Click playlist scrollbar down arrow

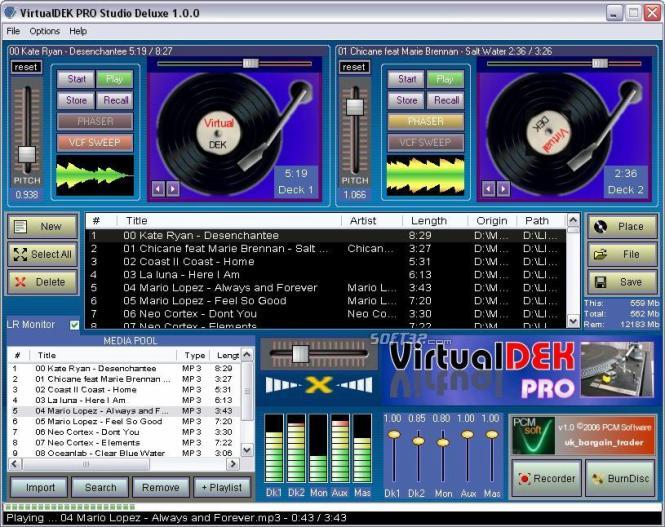coord(573,321)
